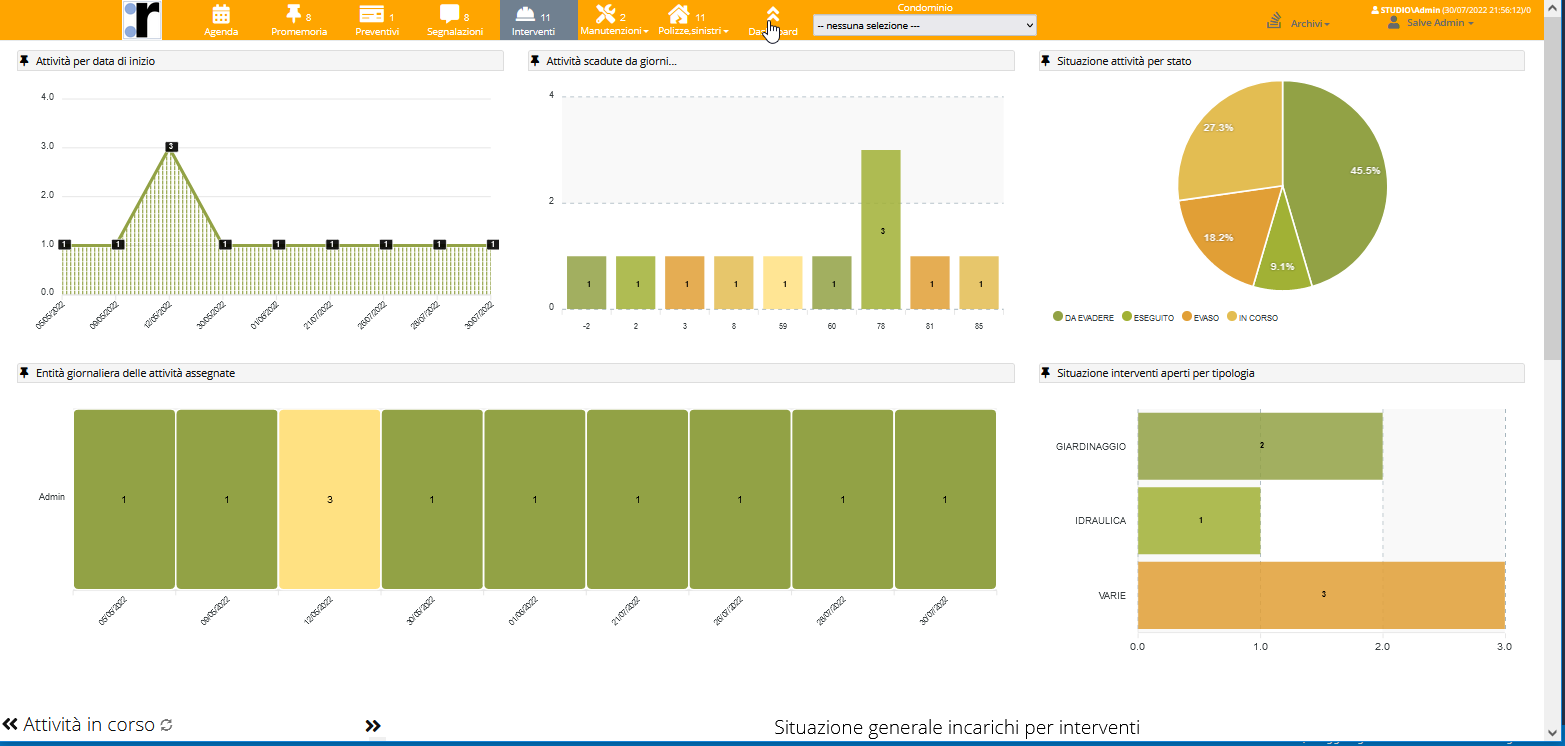Click the GIARDINAGGIO horizontal bar
The image size is (1565, 746).
(1260, 445)
